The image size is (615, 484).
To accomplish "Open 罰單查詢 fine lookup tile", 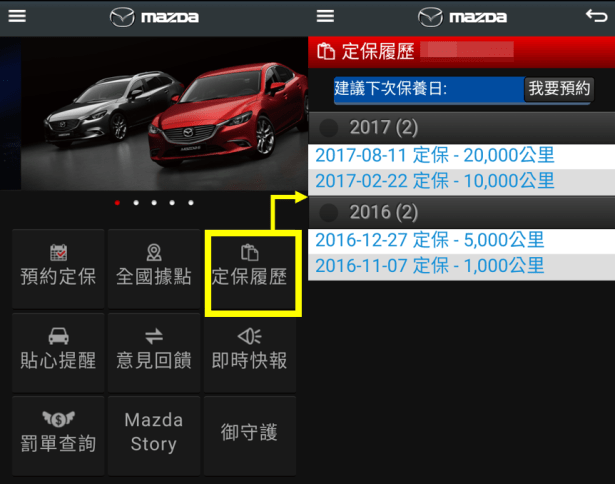I will (58, 435).
